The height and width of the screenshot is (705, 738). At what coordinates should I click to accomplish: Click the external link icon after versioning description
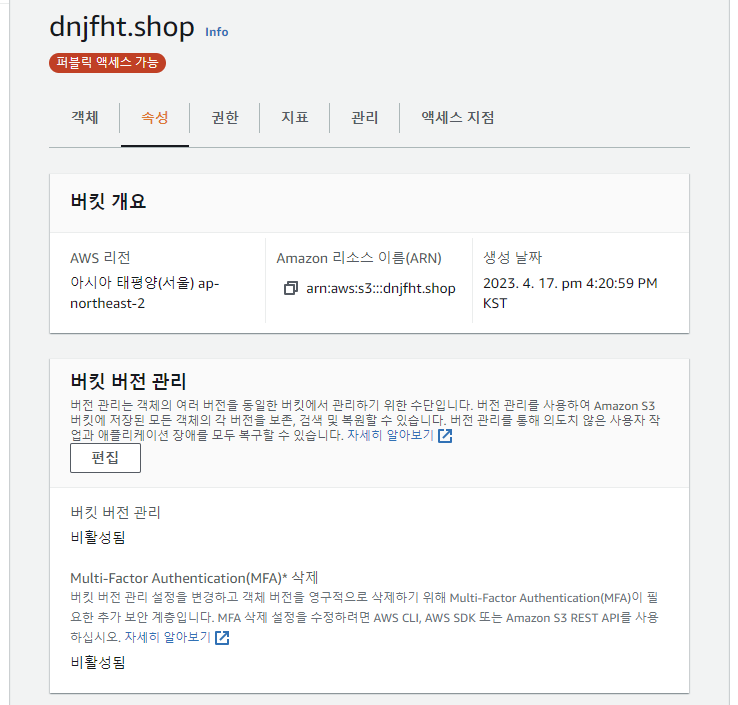[x=445, y=436]
